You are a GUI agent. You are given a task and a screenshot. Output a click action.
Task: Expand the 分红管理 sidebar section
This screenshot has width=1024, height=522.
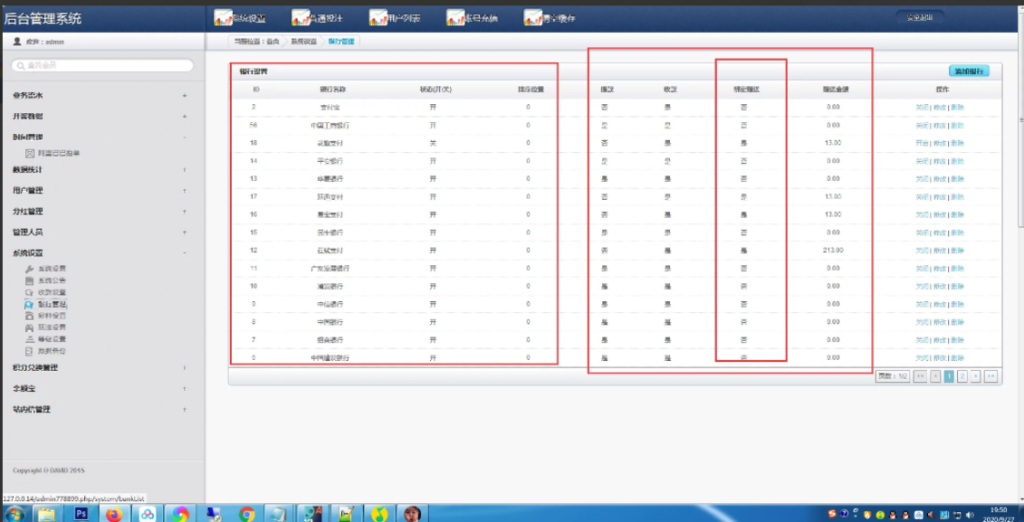[184, 212]
